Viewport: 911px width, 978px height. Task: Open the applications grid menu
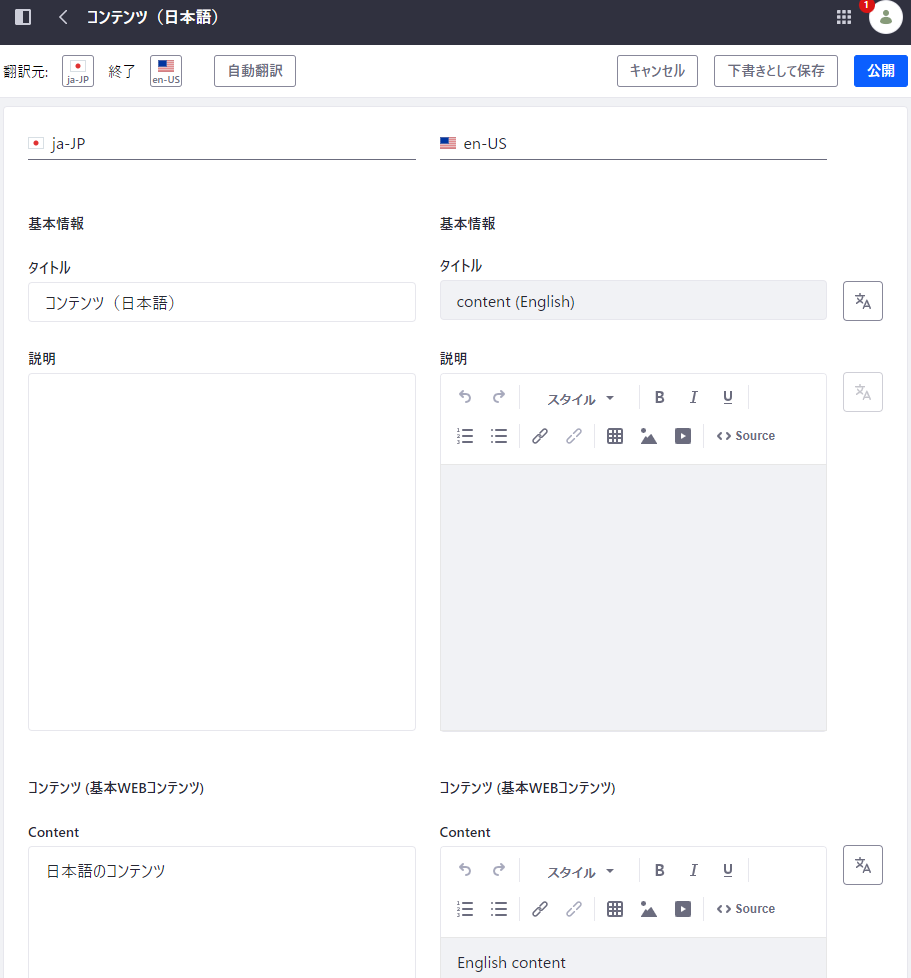click(844, 17)
